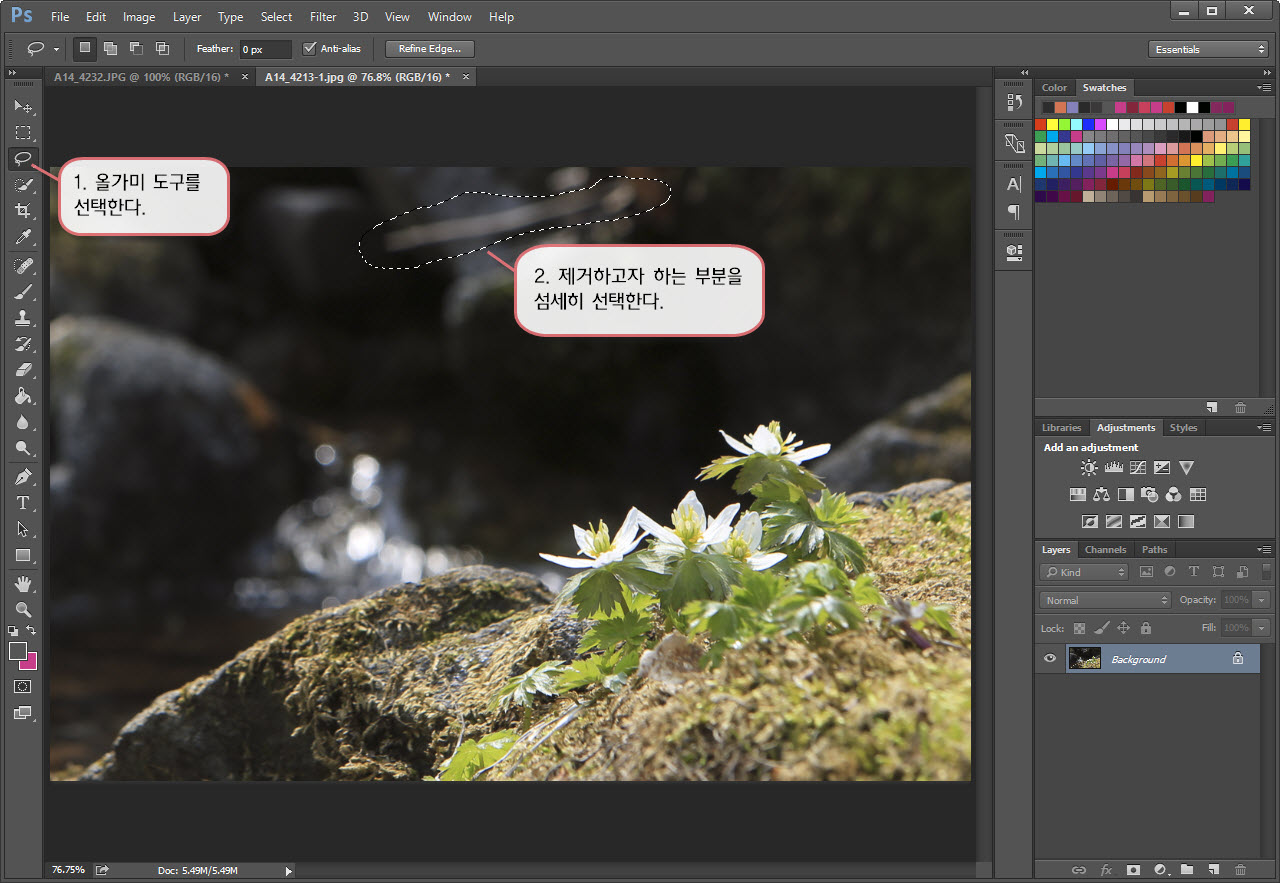Switch to A14_4232.JPG document tab
Screen dimensions: 1280x883
click(x=140, y=77)
